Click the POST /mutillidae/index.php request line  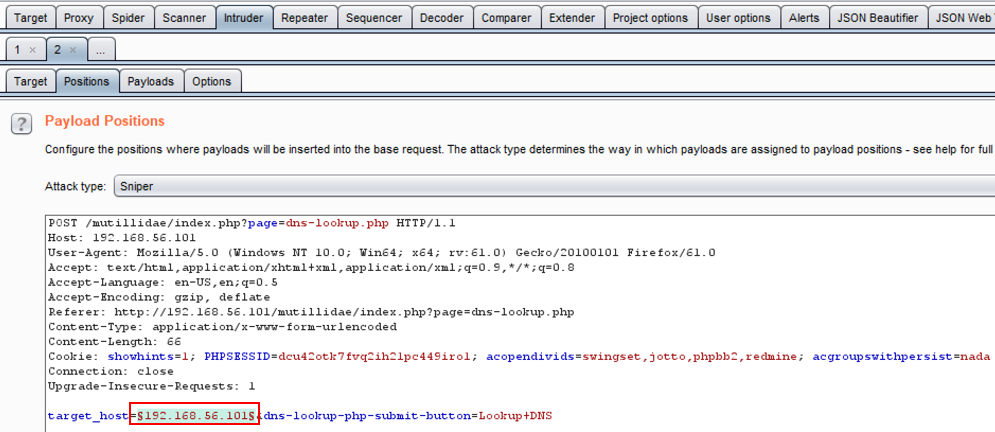252,223
